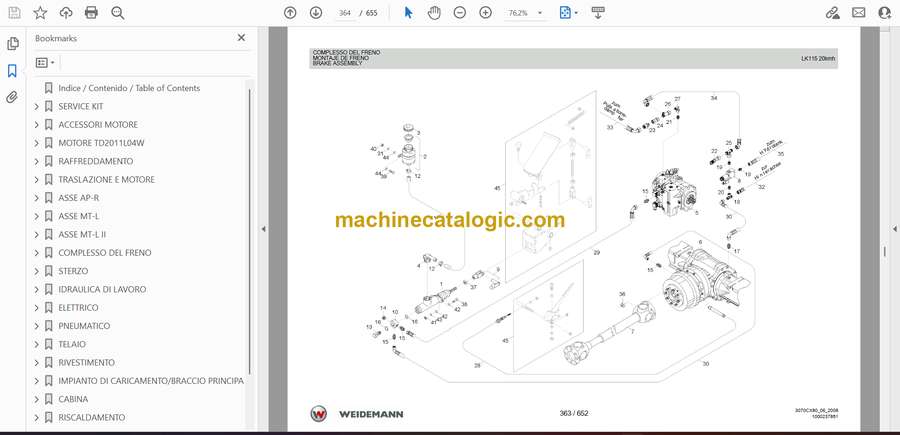Click the WEIDEMANN logo on the page
Screen dimensions: 900x435
[x=357, y=414]
